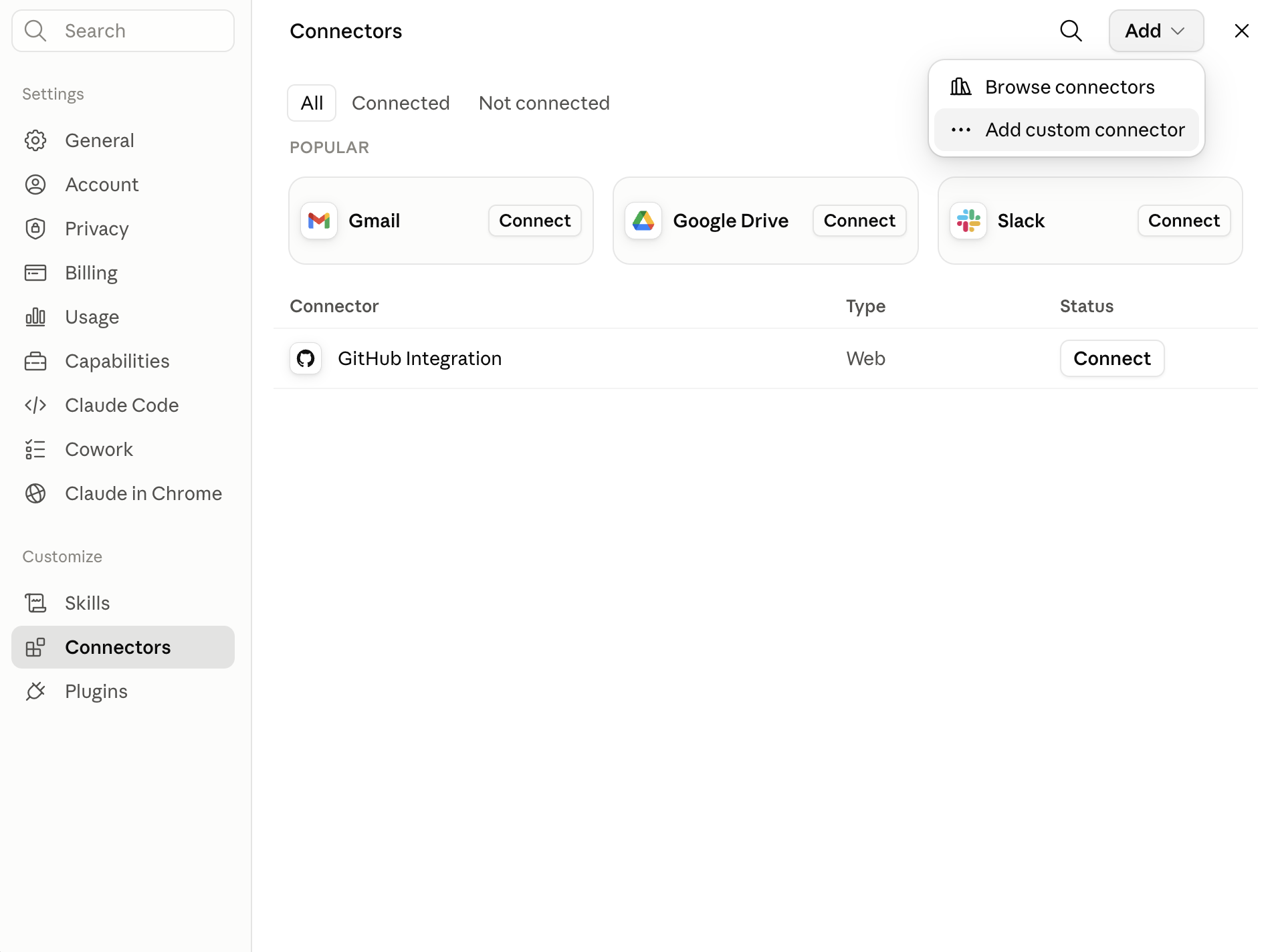The width and height of the screenshot is (1272, 952).
Task: Click the GitHub Integration row name
Action: [419, 359]
